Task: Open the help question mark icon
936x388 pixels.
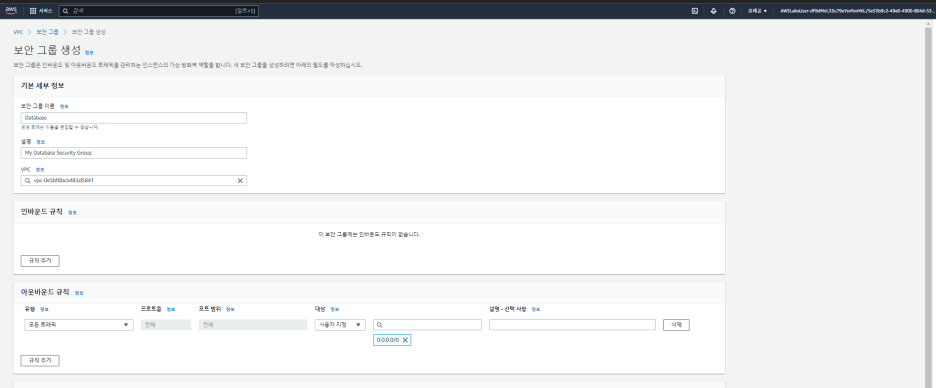Action: [x=732, y=11]
